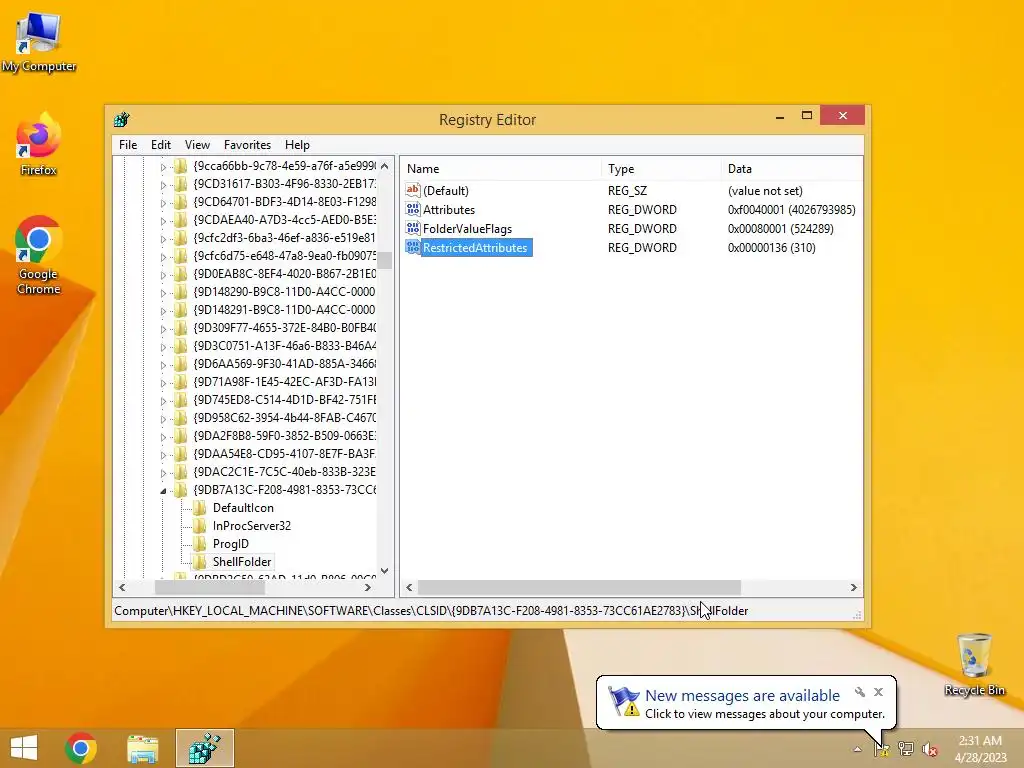This screenshot has width=1024, height=768.
Task: Show hidden tray icons arrow
Action: click(x=857, y=749)
